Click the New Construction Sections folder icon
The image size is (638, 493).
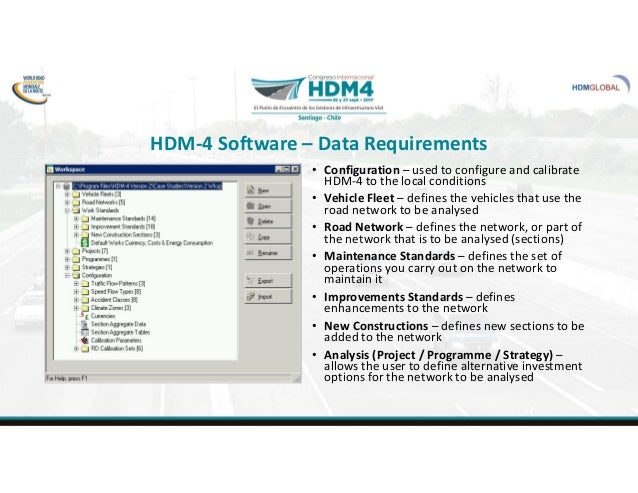click(85, 235)
